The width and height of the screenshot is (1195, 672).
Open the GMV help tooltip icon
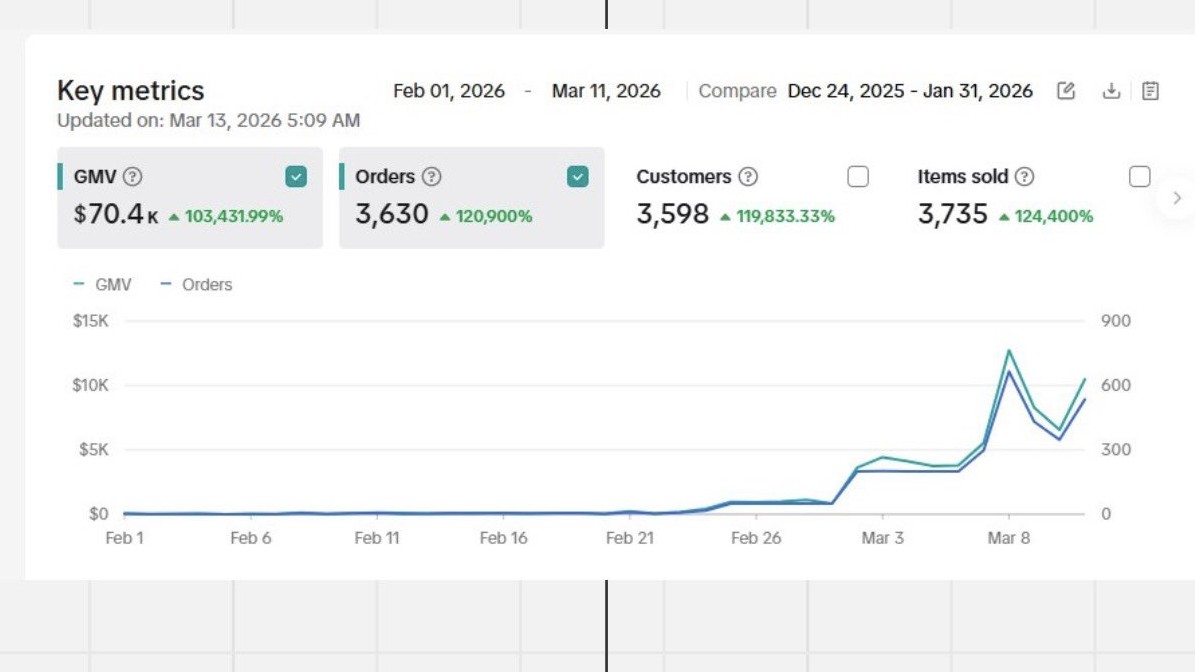point(132,177)
